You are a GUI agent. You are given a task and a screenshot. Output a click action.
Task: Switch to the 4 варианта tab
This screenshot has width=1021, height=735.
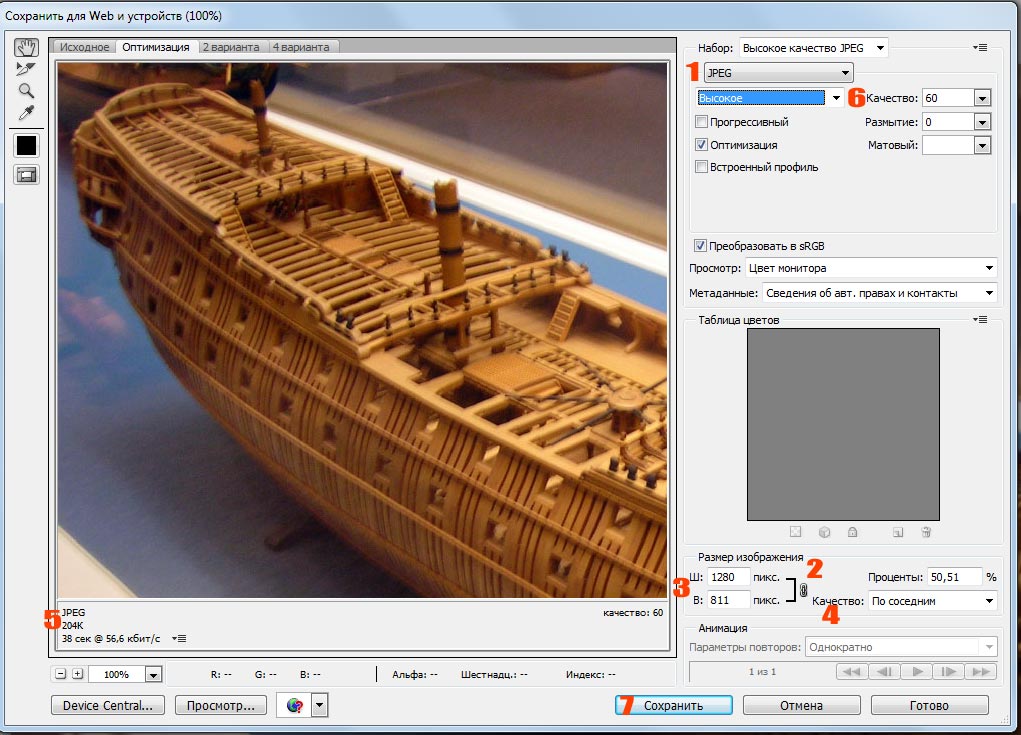[304, 47]
